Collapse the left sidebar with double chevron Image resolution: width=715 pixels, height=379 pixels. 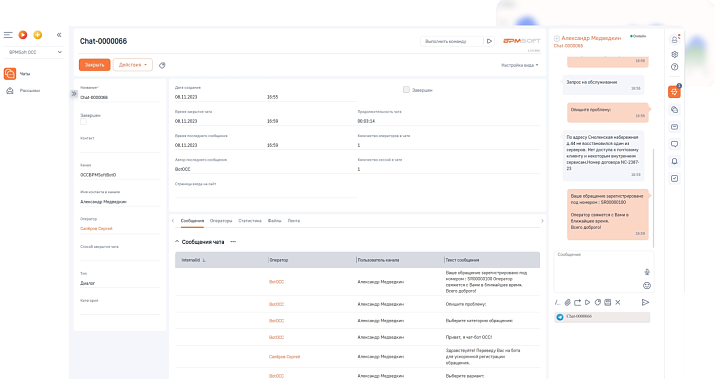59,35
